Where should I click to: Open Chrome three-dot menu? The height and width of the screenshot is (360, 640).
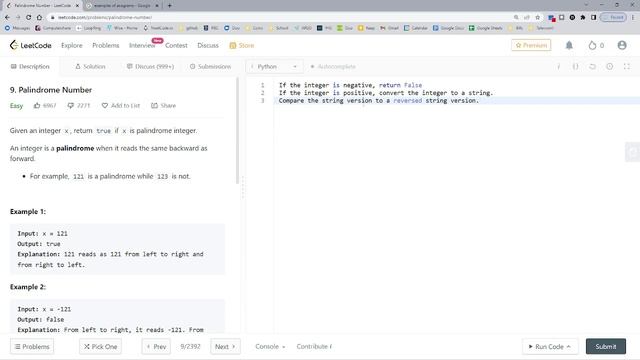coord(633,18)
